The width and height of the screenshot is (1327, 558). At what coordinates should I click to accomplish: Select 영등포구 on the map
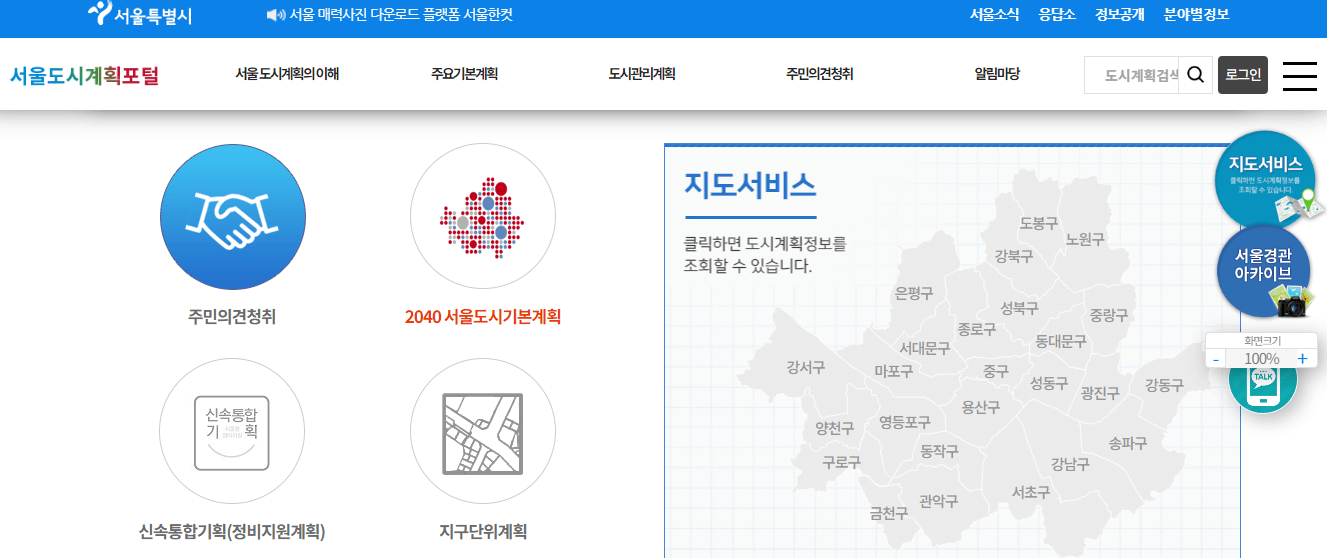pos(905,421)
